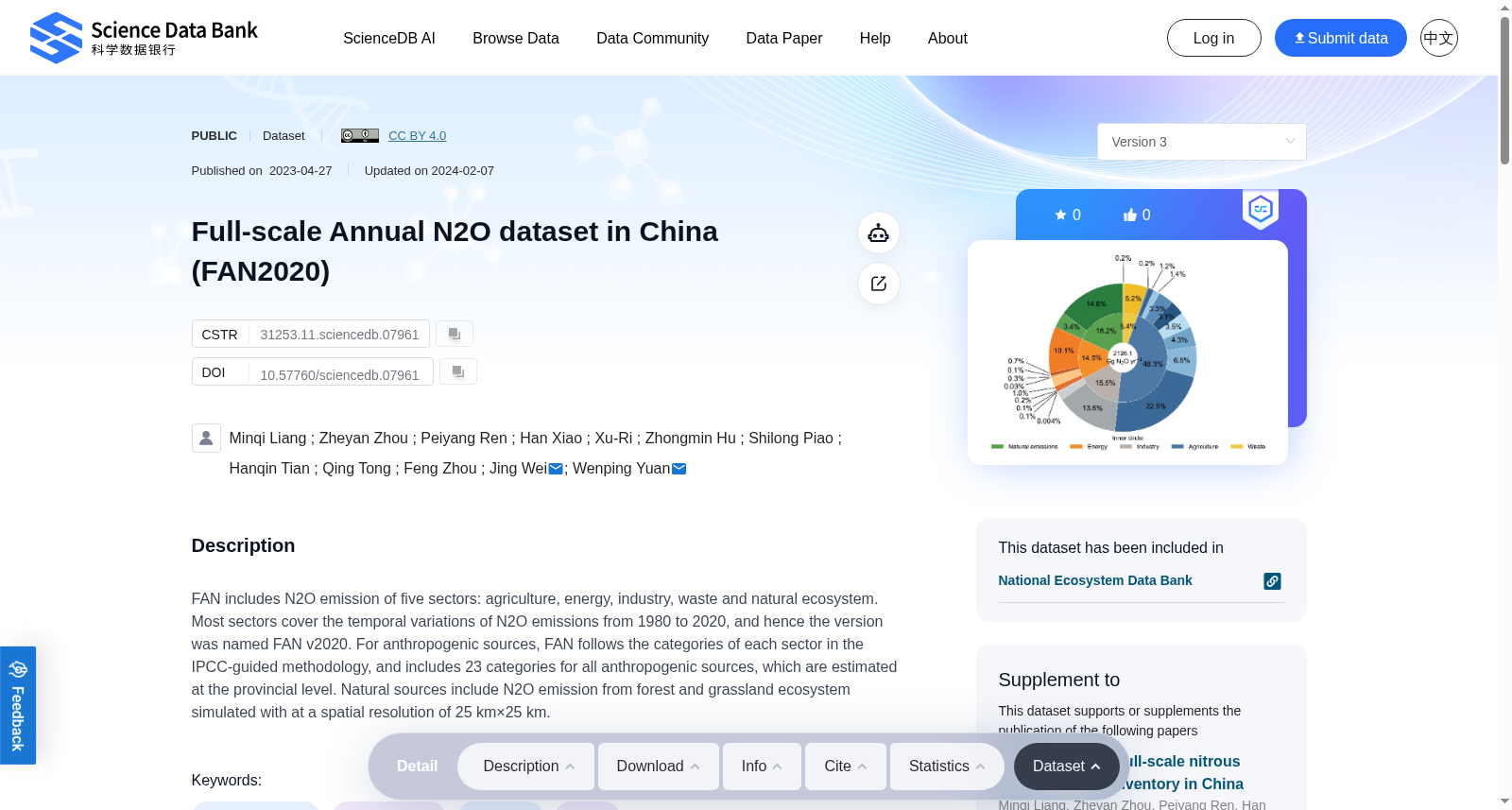Viewport: 1512px width, 810px height.
Task: Open National Ecosystem Data Bank link icon
Action: 1273,581
